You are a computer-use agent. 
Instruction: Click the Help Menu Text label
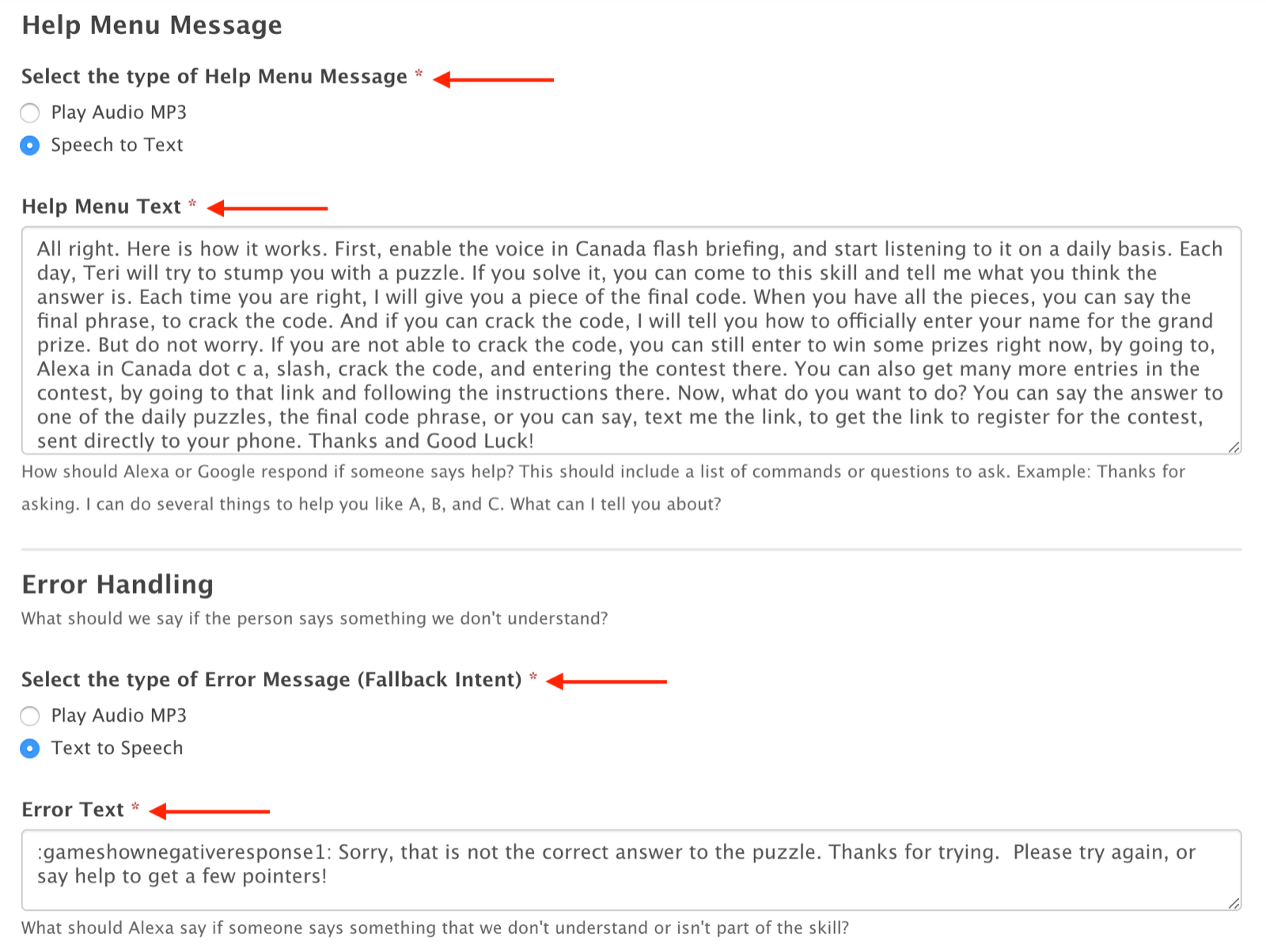pos(101,207)
